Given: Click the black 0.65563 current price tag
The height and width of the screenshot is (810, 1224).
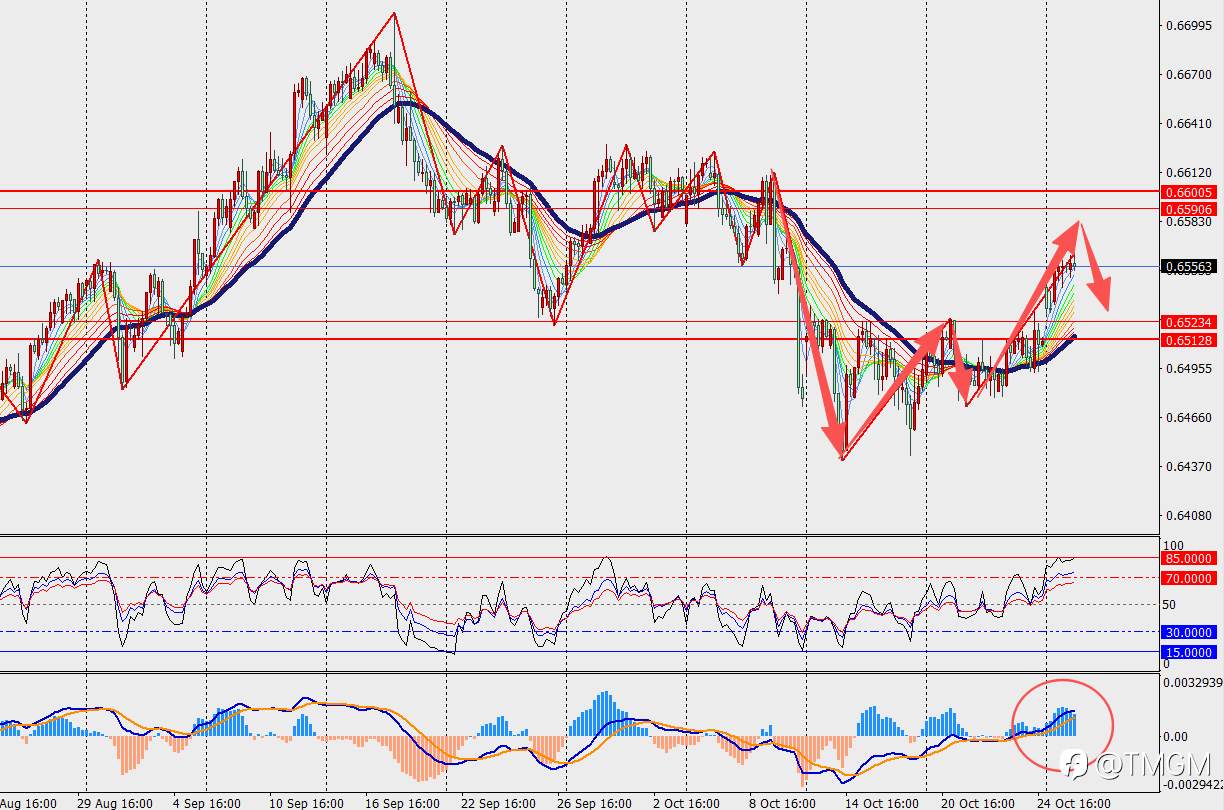Looking at the screenshot, I should 1189,266.
